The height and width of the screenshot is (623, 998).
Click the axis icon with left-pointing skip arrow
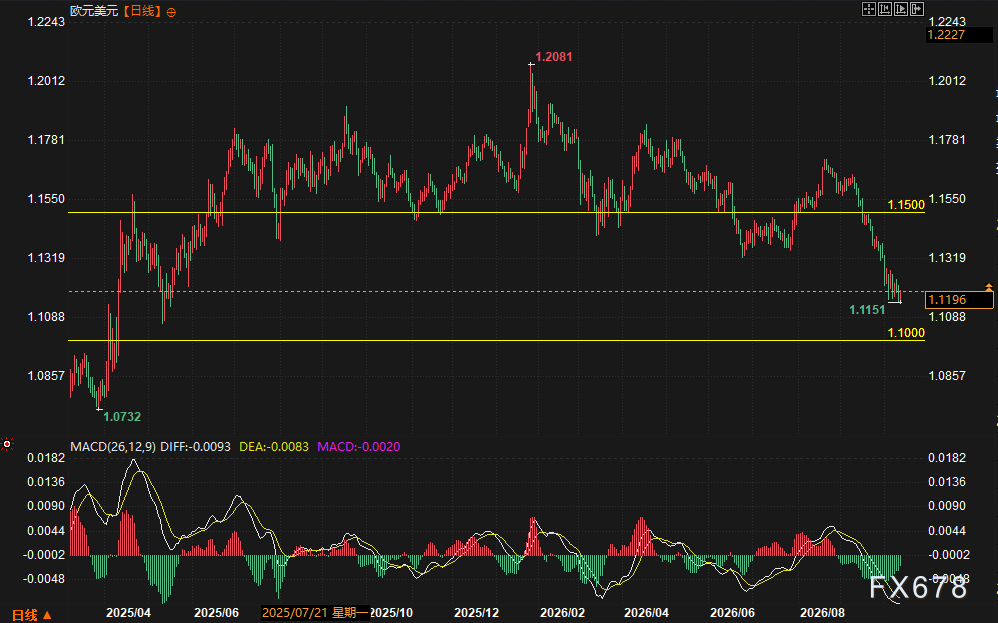click(x=885, y=9)
